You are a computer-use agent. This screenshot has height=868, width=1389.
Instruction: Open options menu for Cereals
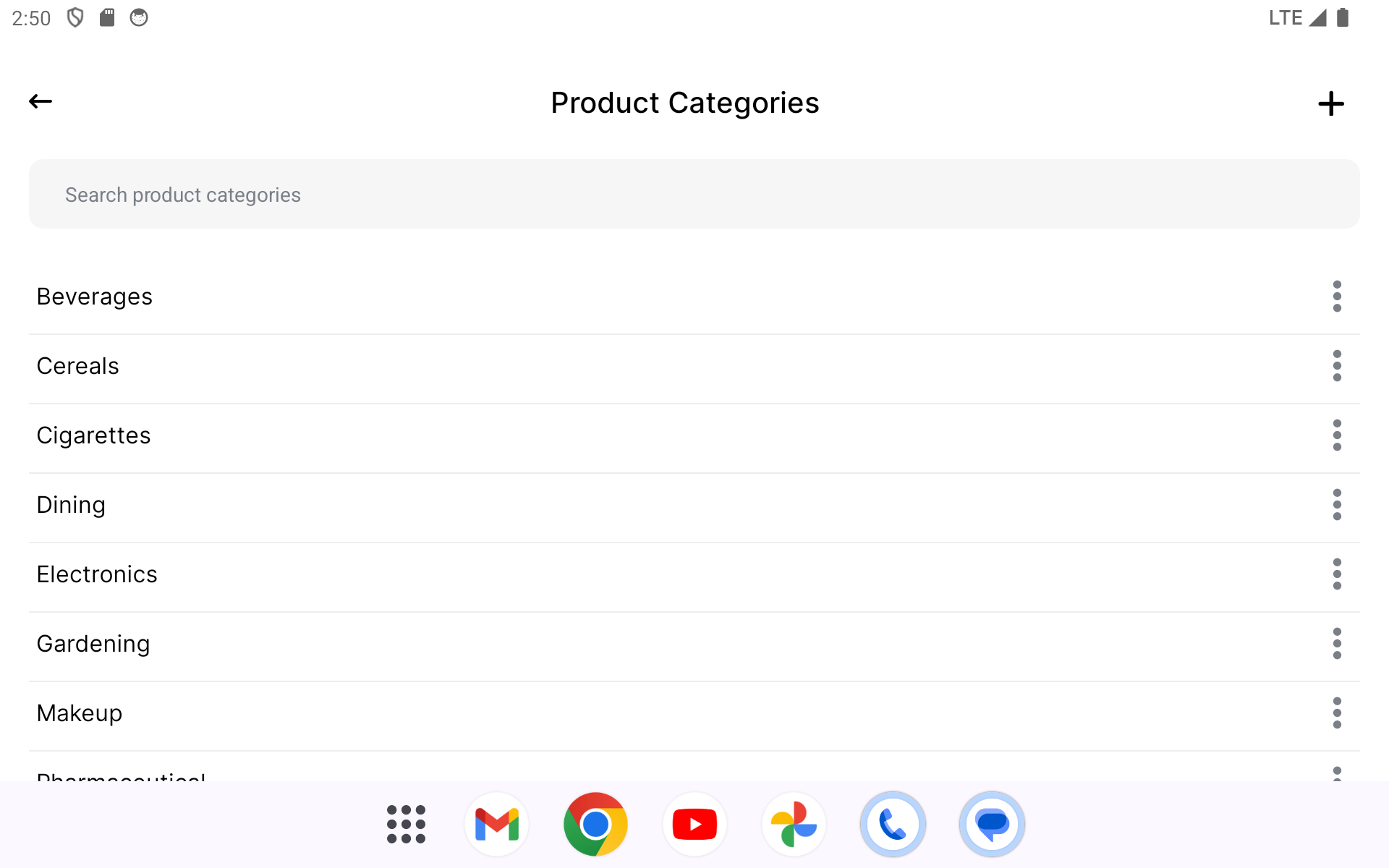click(x=1337, y=366)
